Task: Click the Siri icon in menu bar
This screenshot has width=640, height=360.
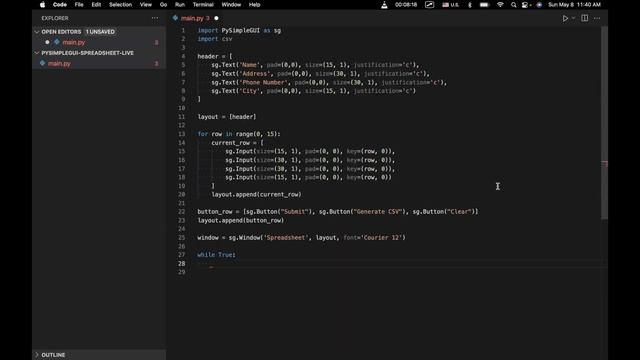Action: click(539, 5)
